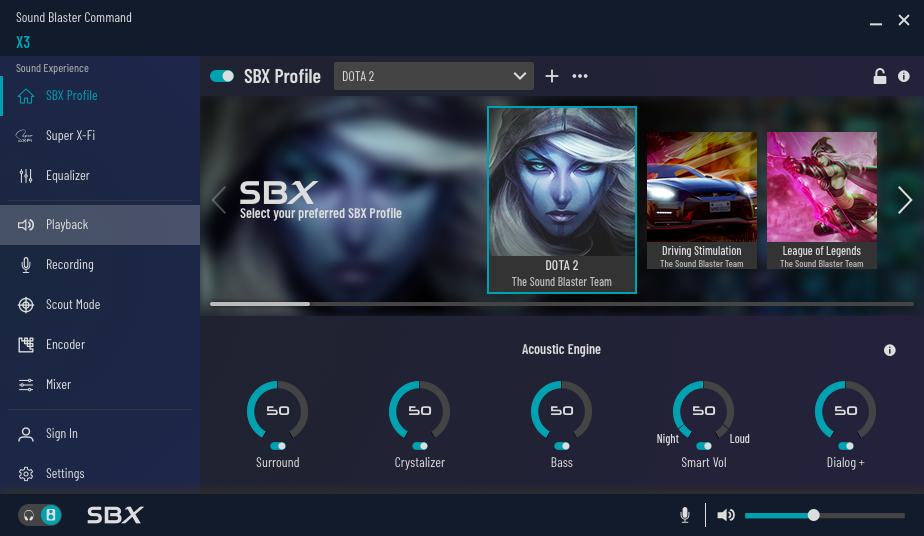Open the Recording section
This screenshot has height=536, width=924.
pyautogui.click(x=100, y=265)
